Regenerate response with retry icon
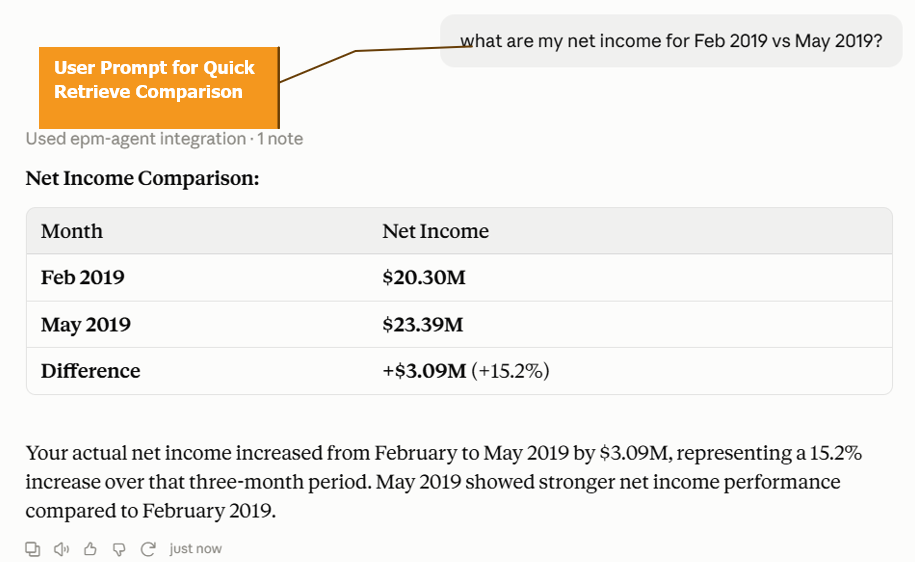The width and height of the screenshot is (915, 562). (x=148, y=549)
